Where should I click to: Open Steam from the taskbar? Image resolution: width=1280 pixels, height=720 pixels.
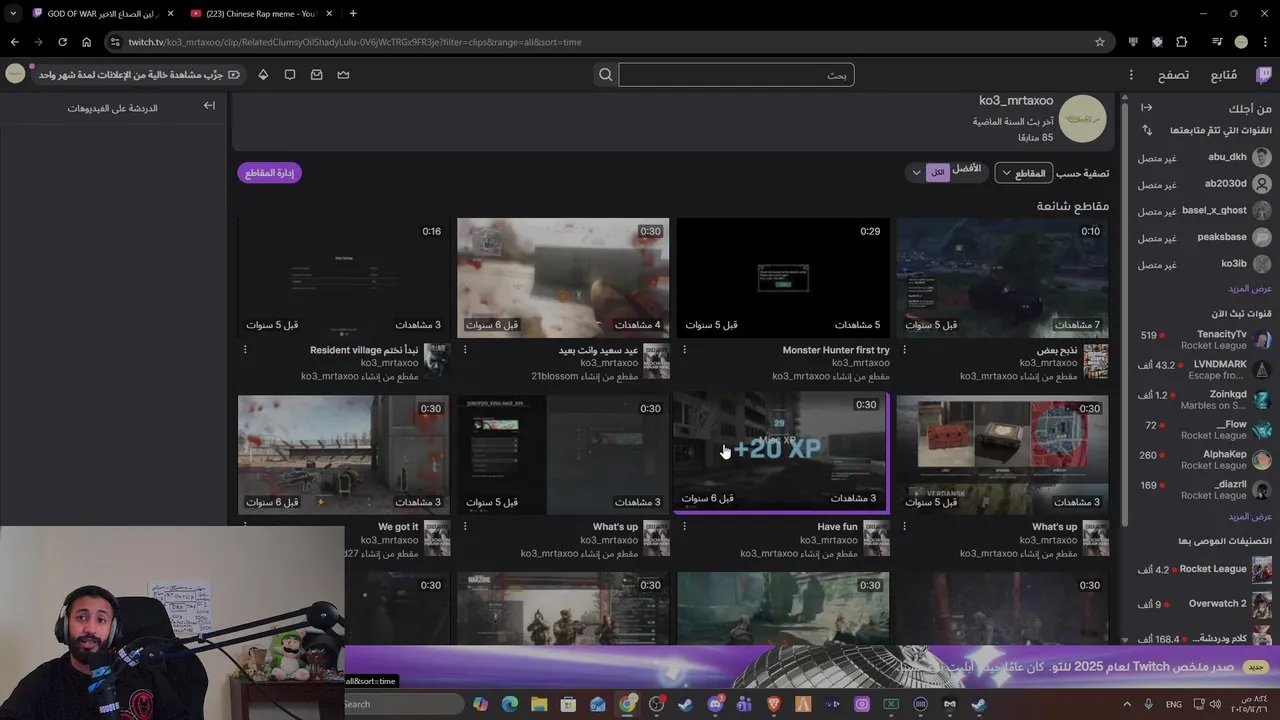click(685, 704)
